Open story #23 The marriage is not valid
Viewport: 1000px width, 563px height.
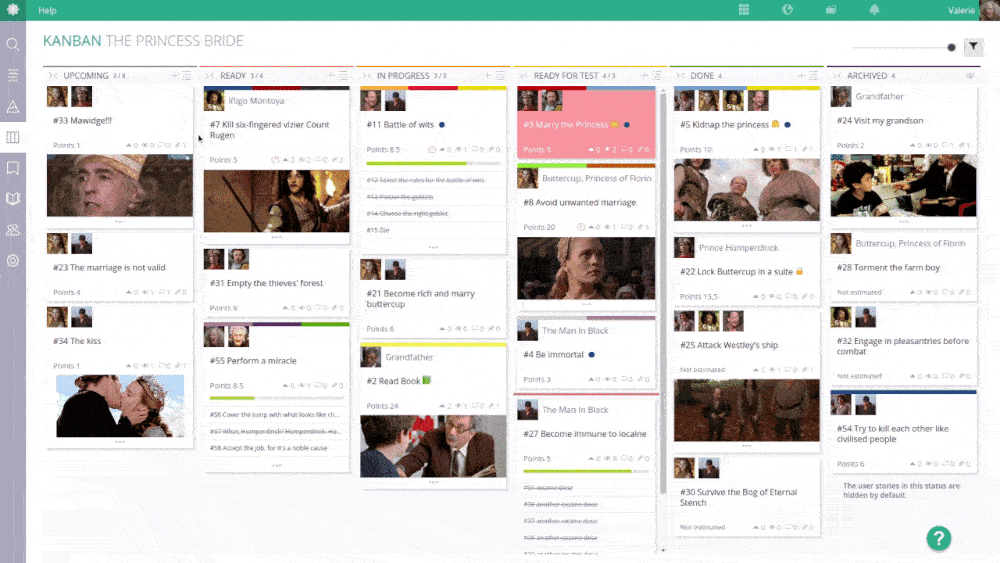click(x=109, y=268)
